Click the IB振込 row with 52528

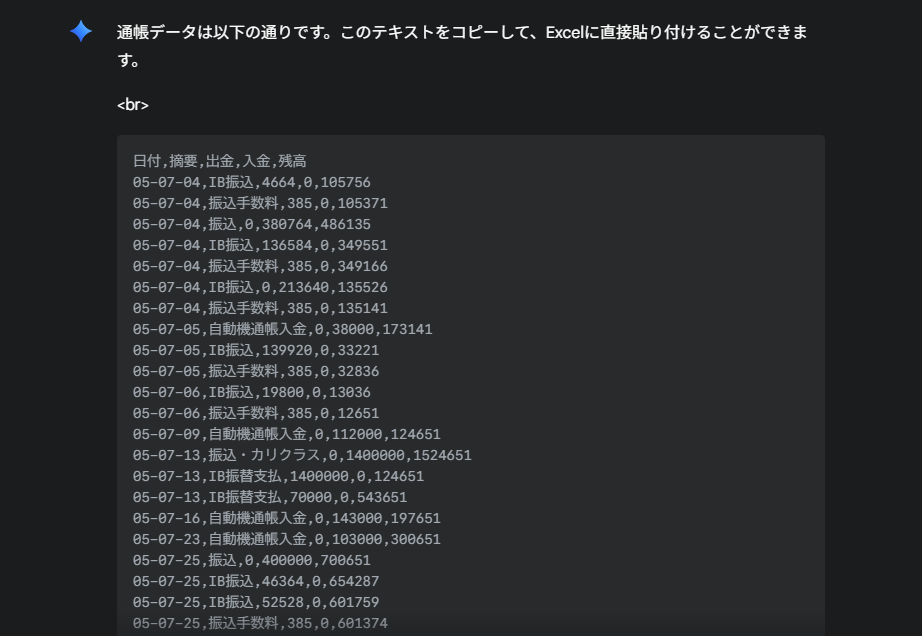pos(256,602)
